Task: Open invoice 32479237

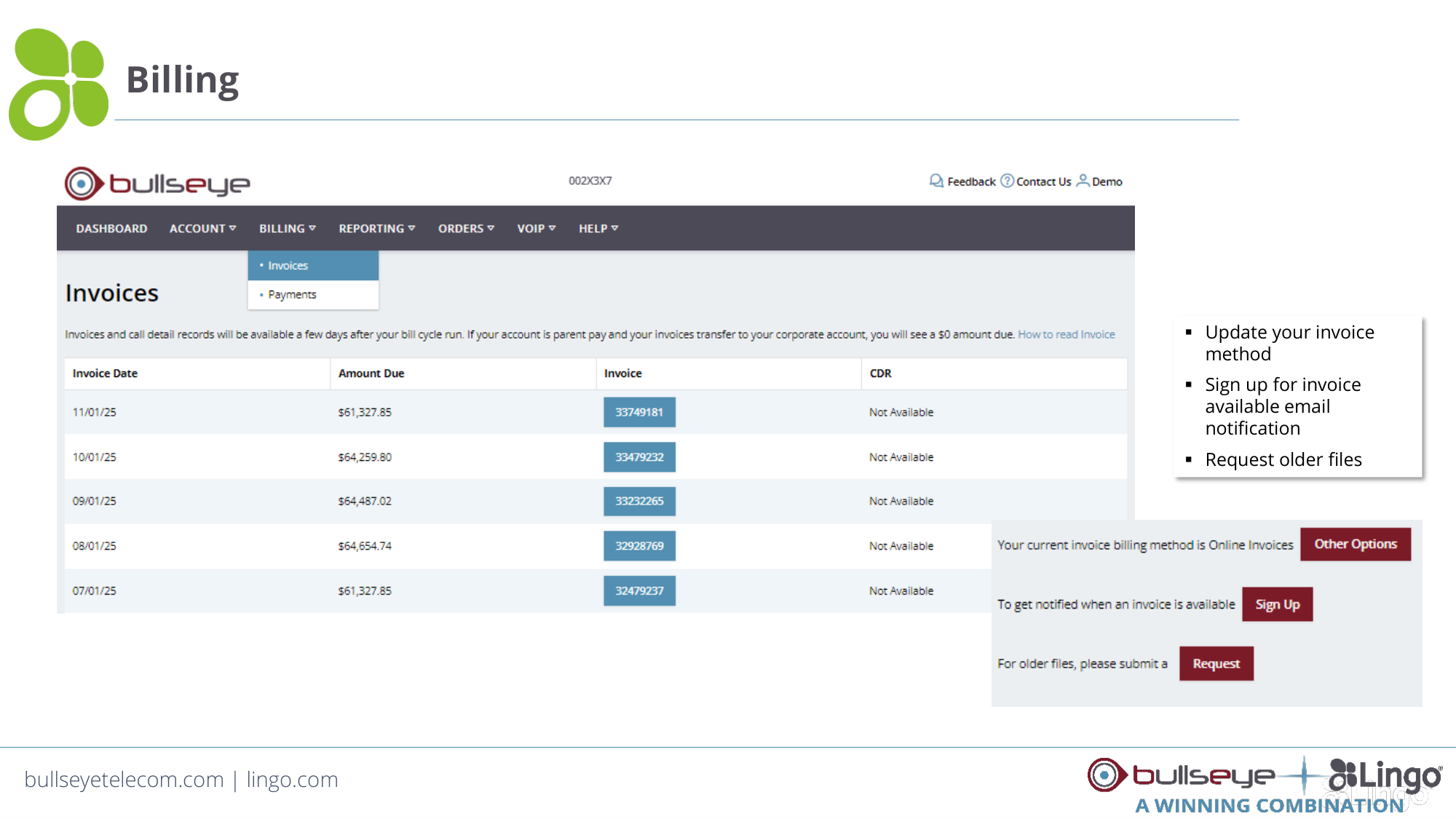Action: (x=639, y=590)
